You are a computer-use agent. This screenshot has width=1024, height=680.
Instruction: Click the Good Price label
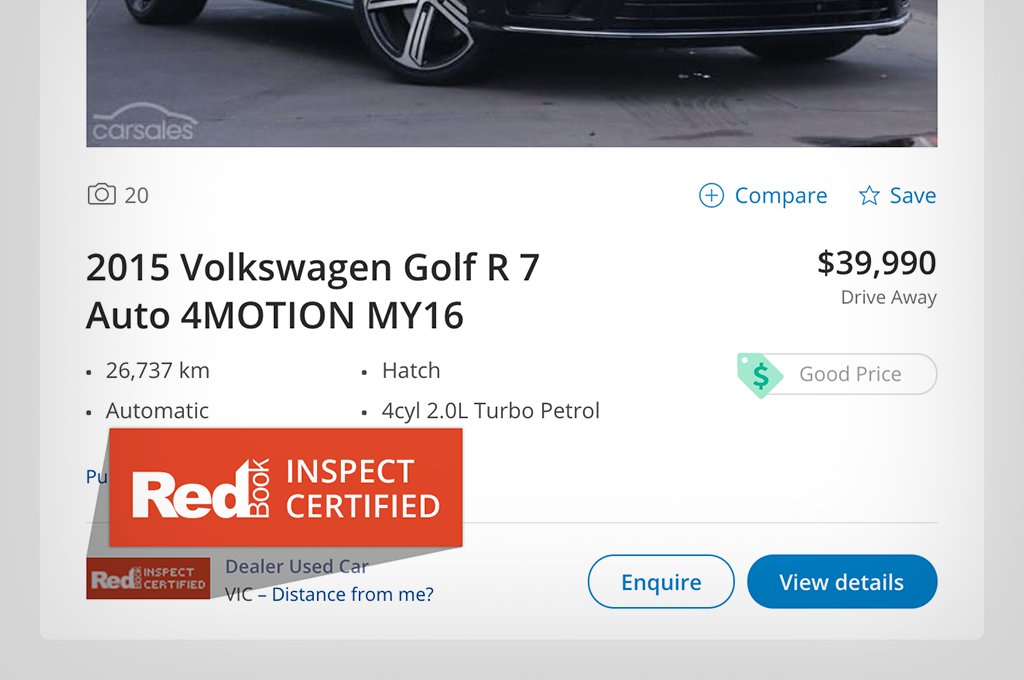pos(850,375)
